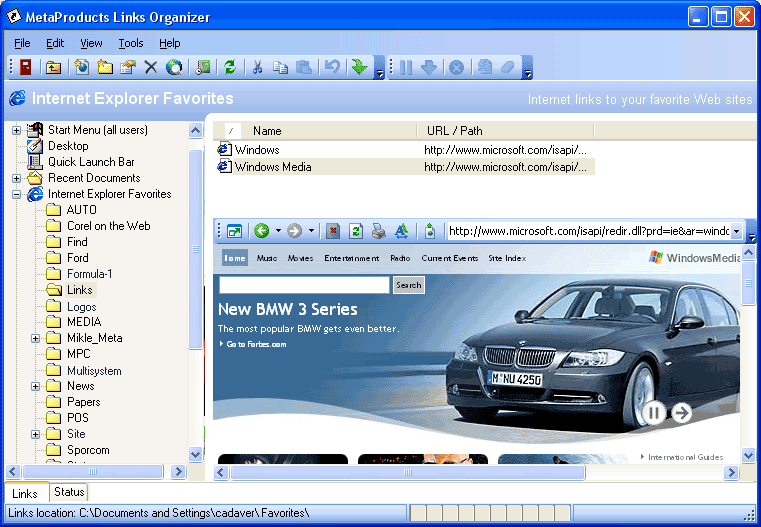Click the gray Forward button in preview browser

coord(295,231)
